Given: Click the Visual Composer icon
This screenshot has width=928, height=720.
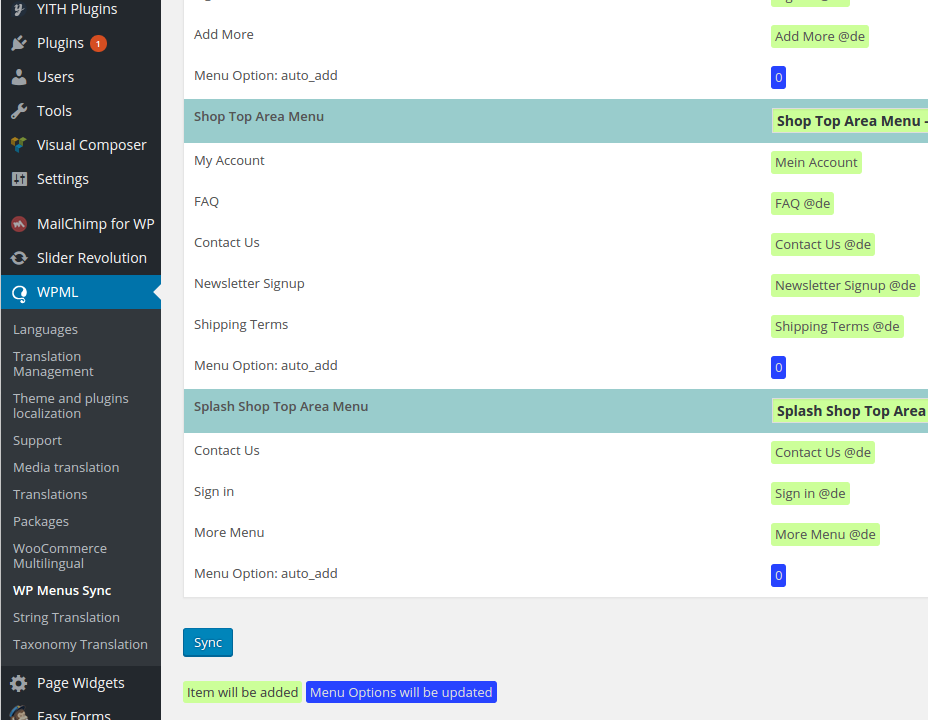Looking at the screenshot, I should (x=19, y=145).
